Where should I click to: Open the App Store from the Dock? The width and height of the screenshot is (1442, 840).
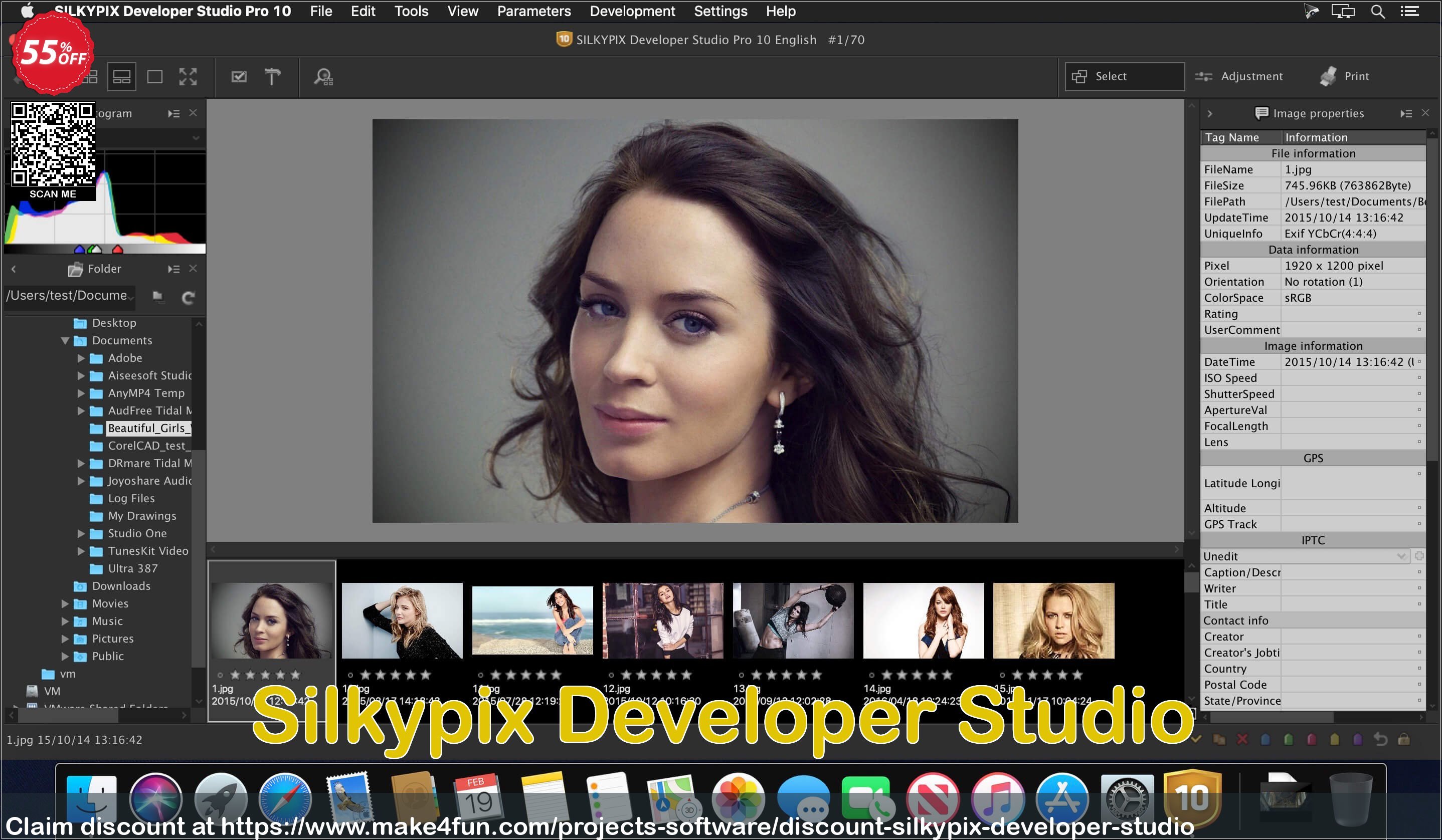[1062, 799]
